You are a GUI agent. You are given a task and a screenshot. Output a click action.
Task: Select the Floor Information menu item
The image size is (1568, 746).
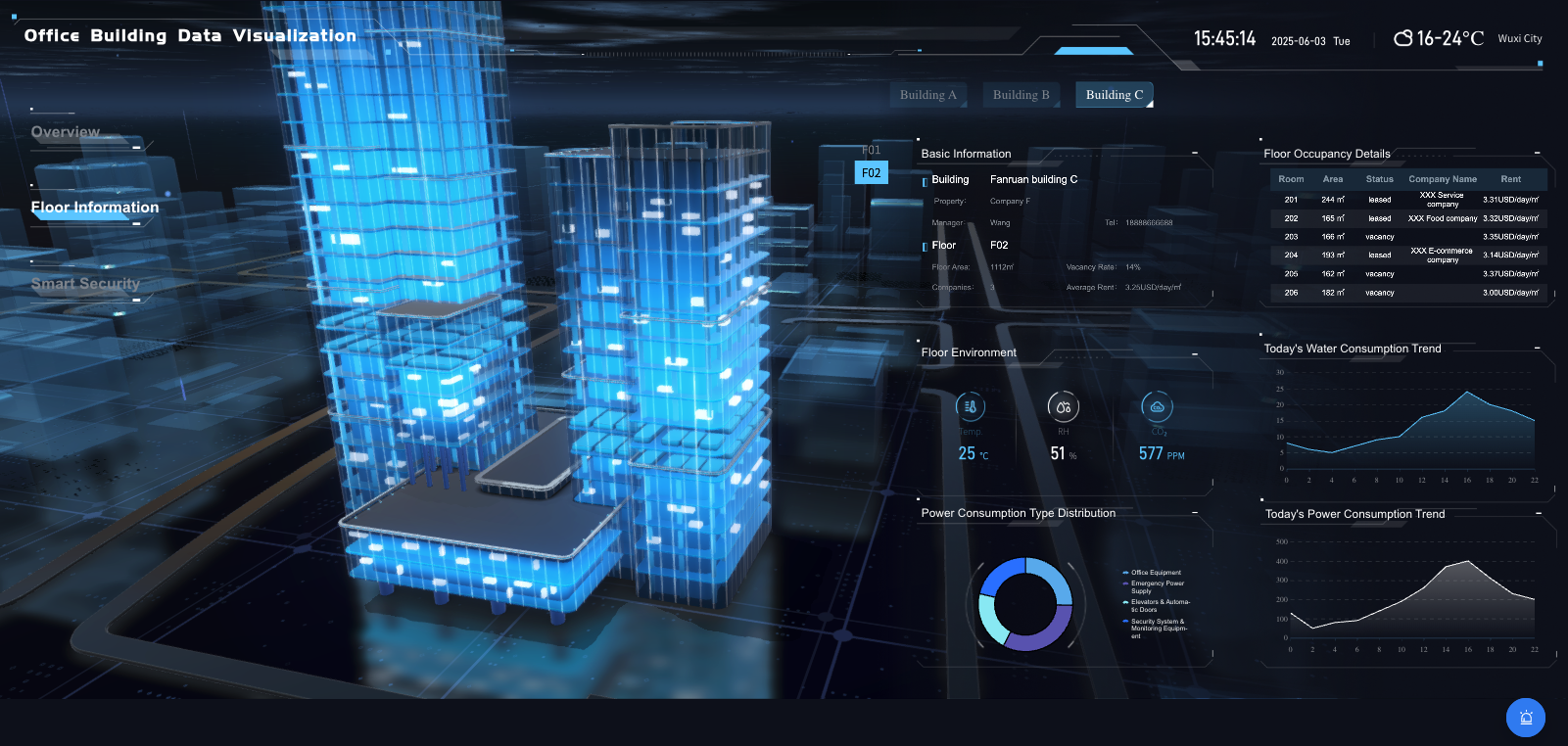[95, 208]
